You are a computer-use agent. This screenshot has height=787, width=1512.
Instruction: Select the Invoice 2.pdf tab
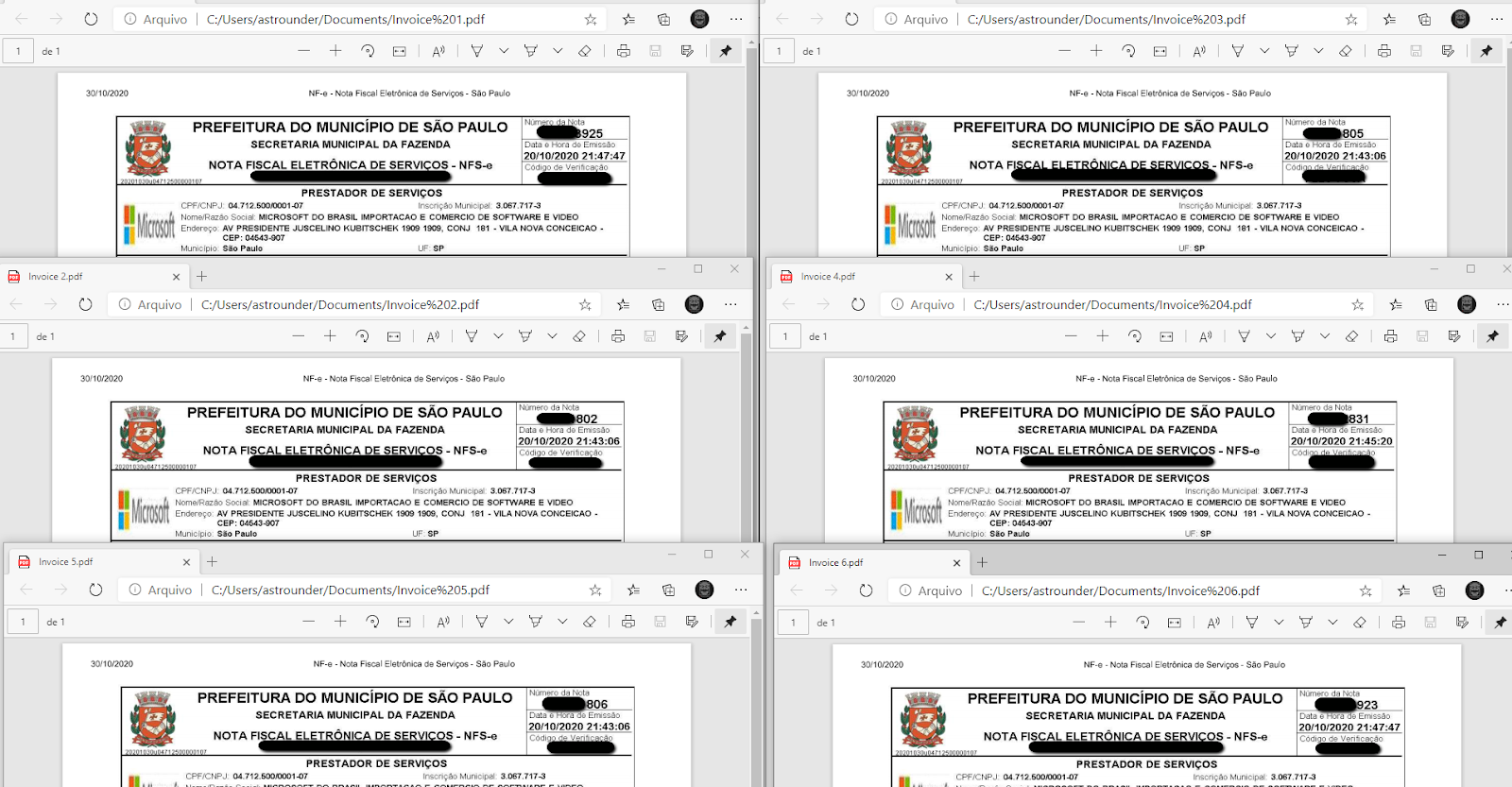pos(94,277)
